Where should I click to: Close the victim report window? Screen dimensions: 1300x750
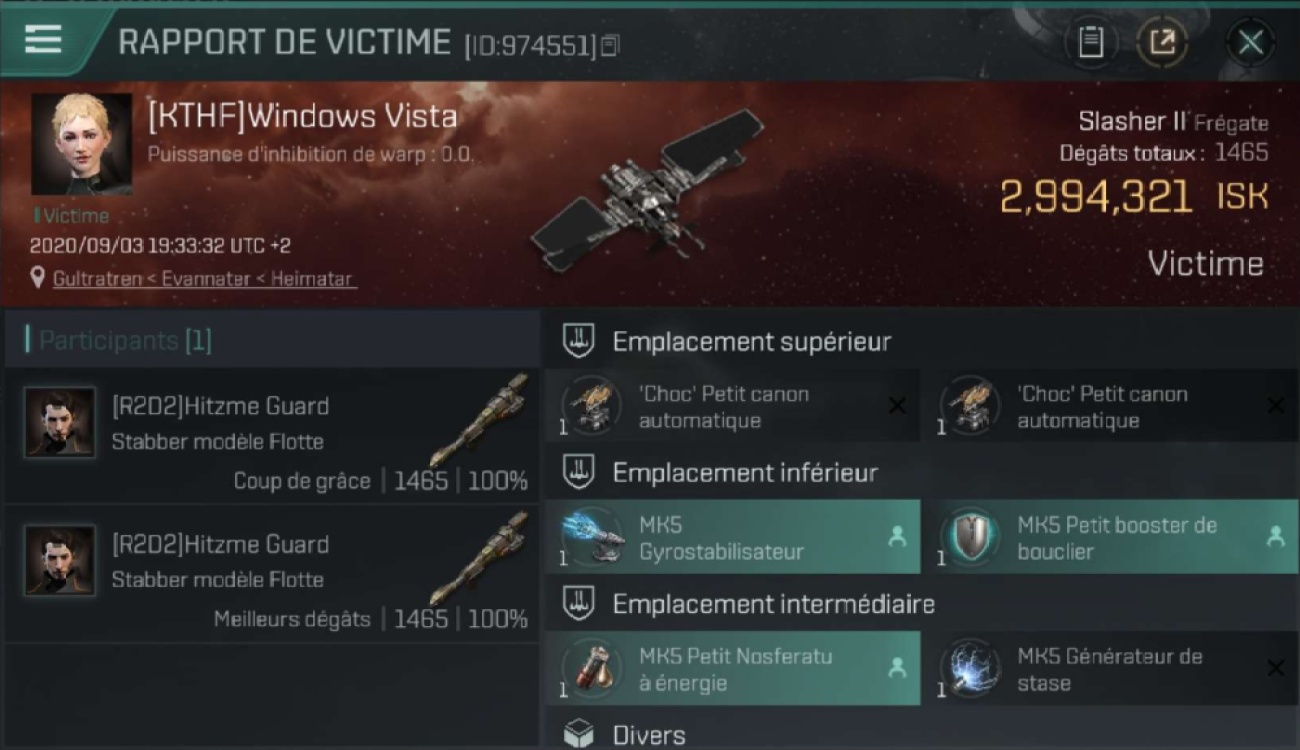click(1250, 42)
